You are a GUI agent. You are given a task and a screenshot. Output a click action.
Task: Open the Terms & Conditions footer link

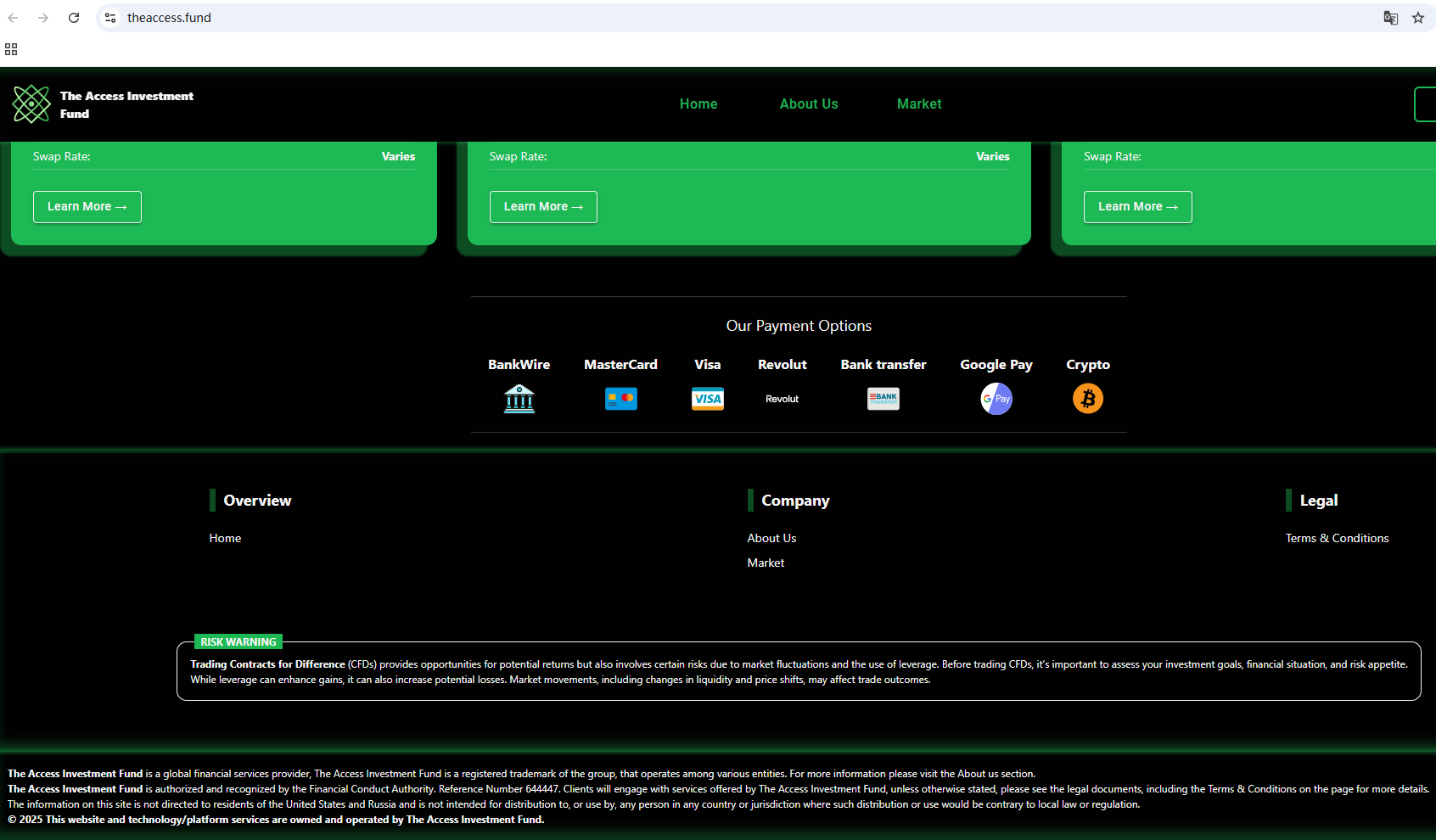(1336, 539)
